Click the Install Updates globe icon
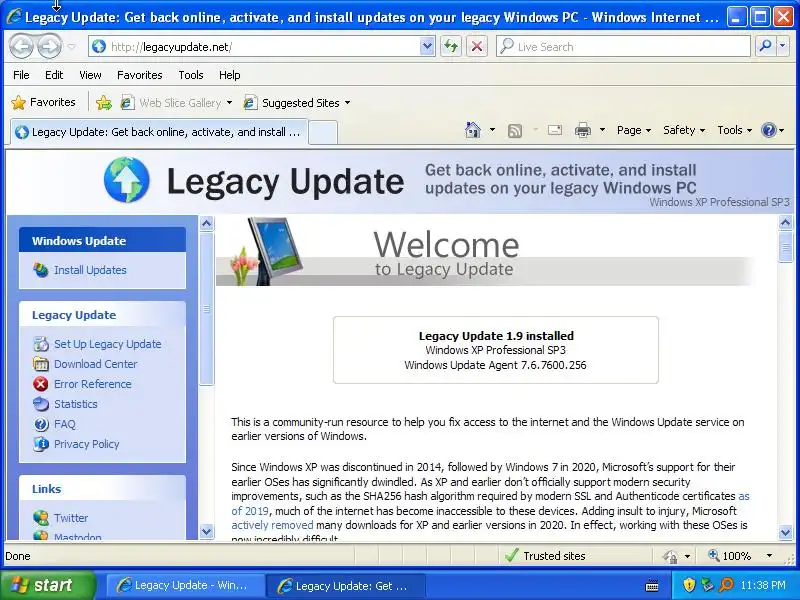Screen dimensions: 800x600 pos(41,269)
